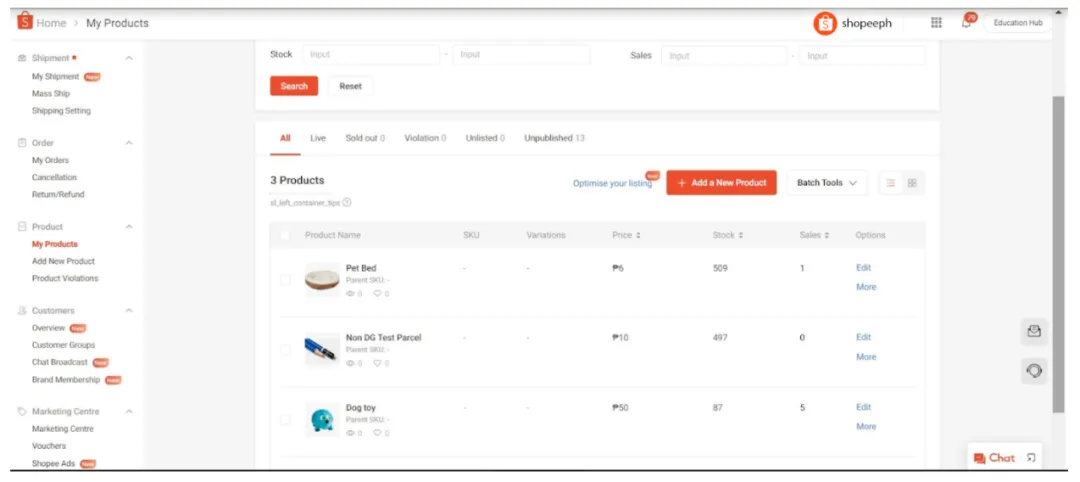Collapse the Customers sidebar section
1080x482 pixels.
click(x=129, y=311)
